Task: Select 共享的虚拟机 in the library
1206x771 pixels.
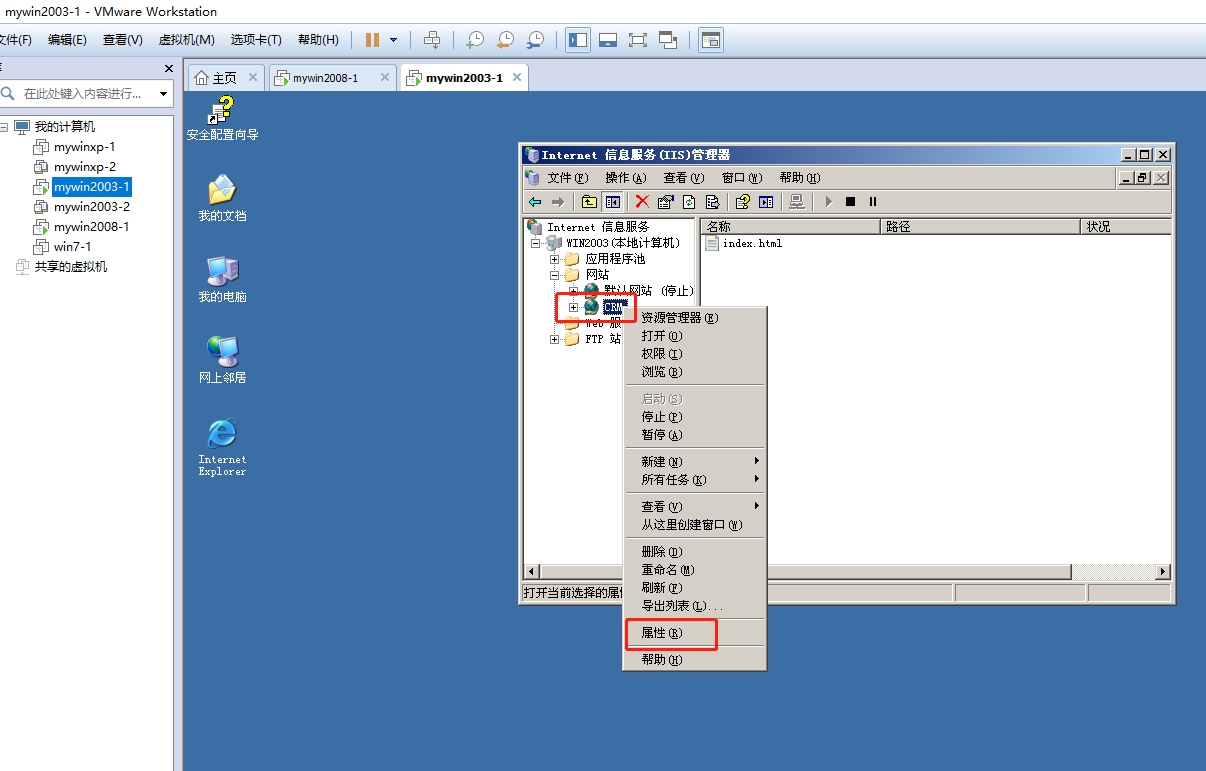Action: [70, 267]
